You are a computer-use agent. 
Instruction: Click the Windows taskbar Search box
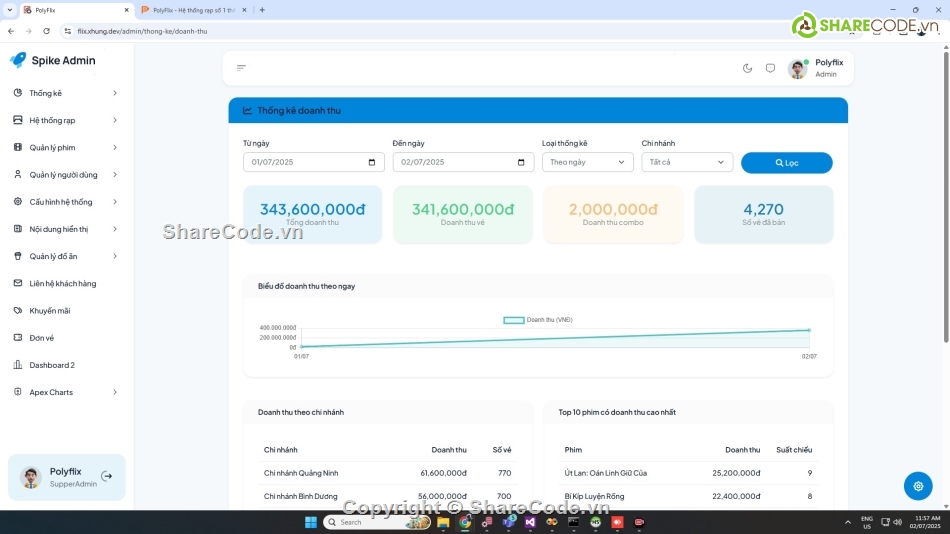click(x=377, y=522)
